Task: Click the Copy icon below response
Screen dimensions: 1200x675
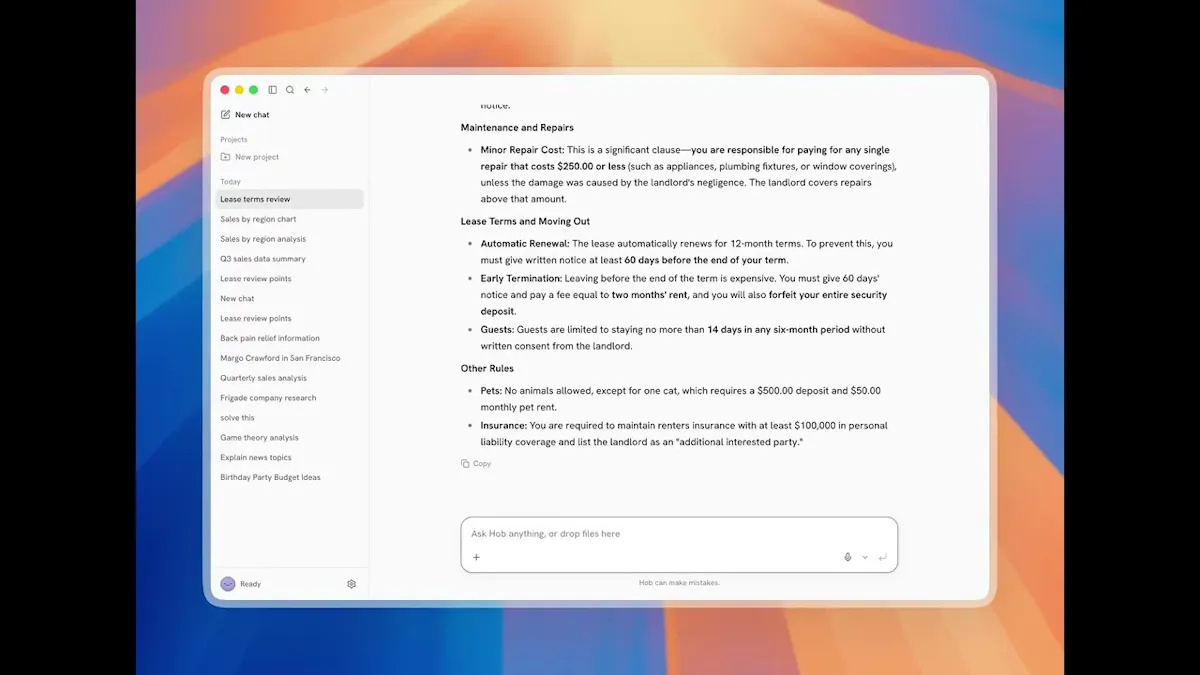Action: (465, 464)
